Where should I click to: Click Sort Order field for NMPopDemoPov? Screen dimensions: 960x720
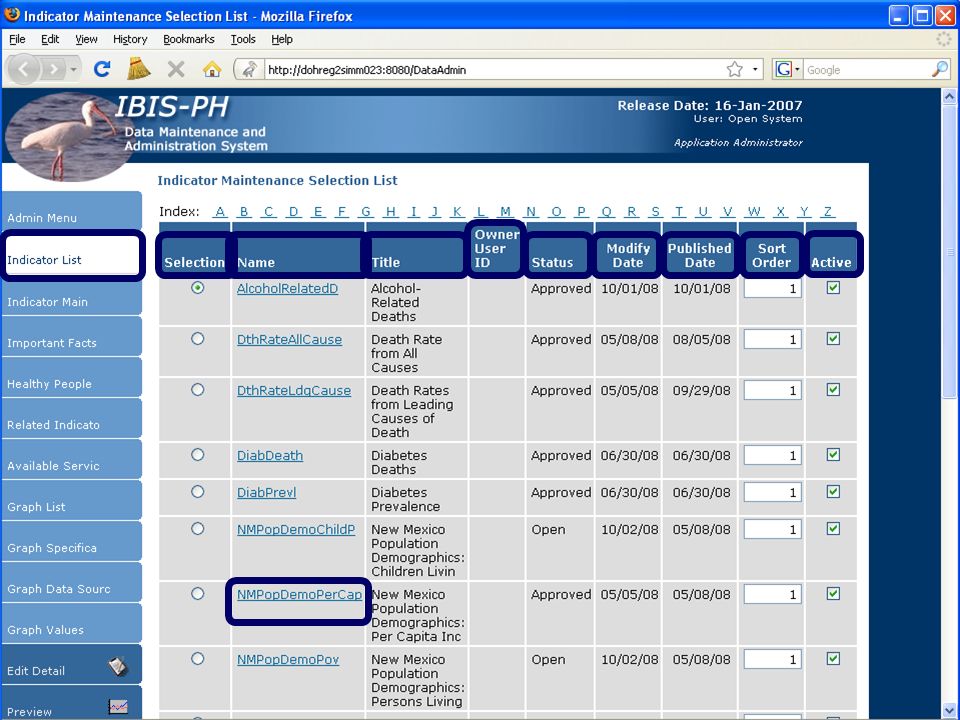(772, 659)
